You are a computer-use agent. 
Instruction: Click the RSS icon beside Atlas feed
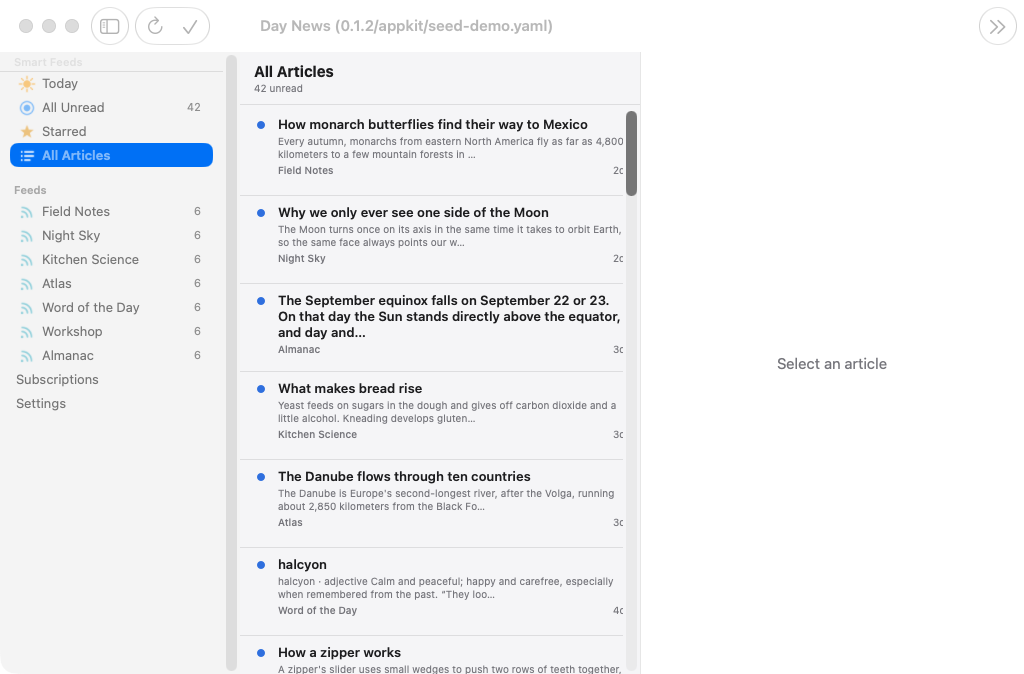click(x=27, y=283)
